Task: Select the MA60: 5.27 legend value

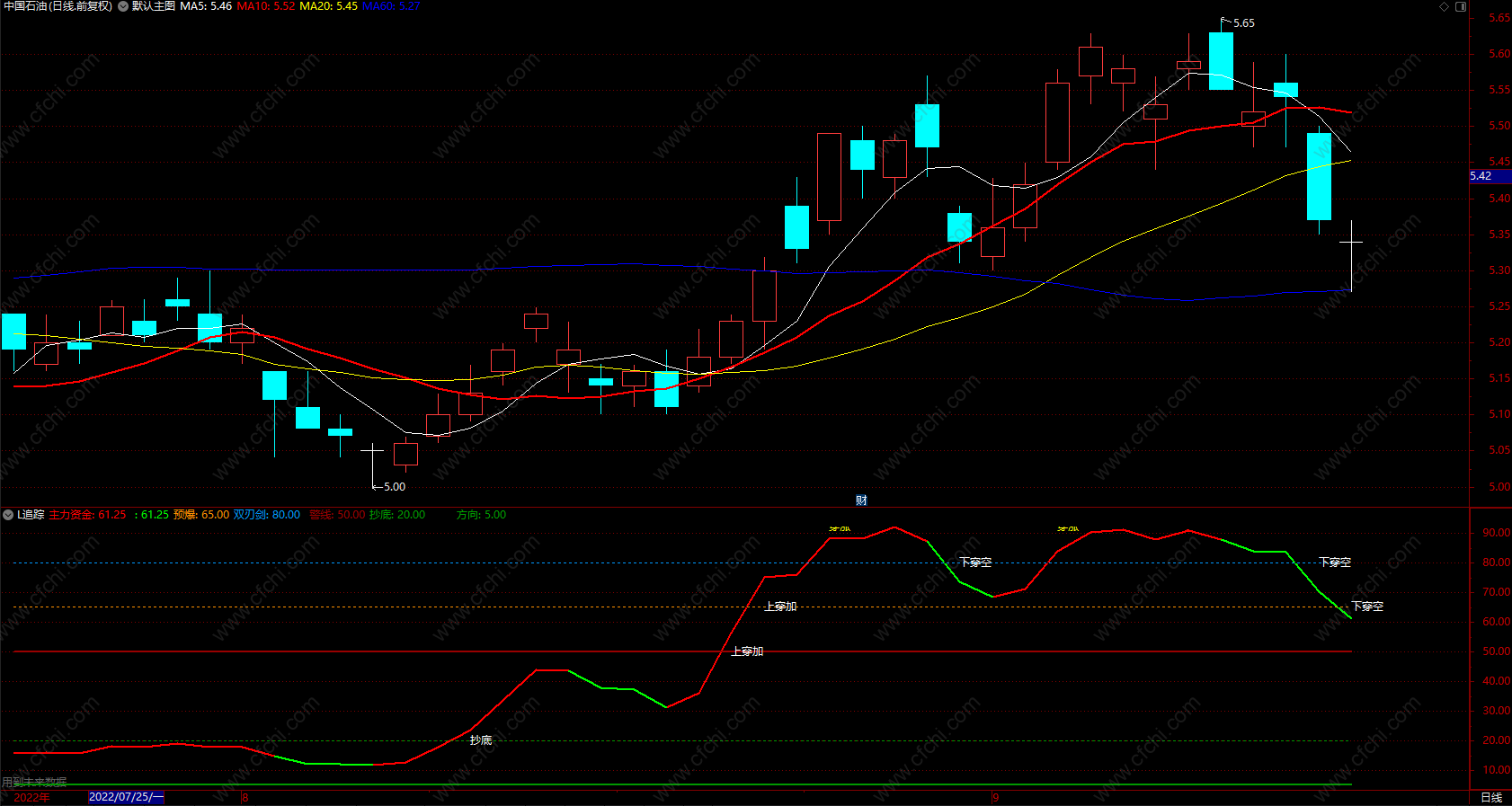Action: (x=391, y=6)
